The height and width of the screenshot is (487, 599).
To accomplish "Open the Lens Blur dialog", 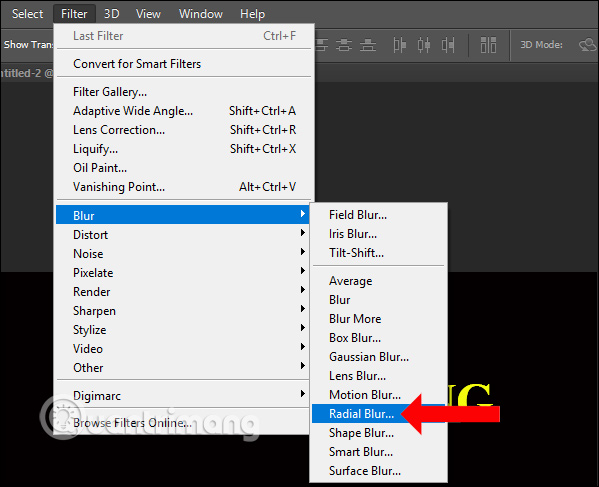I will pos(378,376).
